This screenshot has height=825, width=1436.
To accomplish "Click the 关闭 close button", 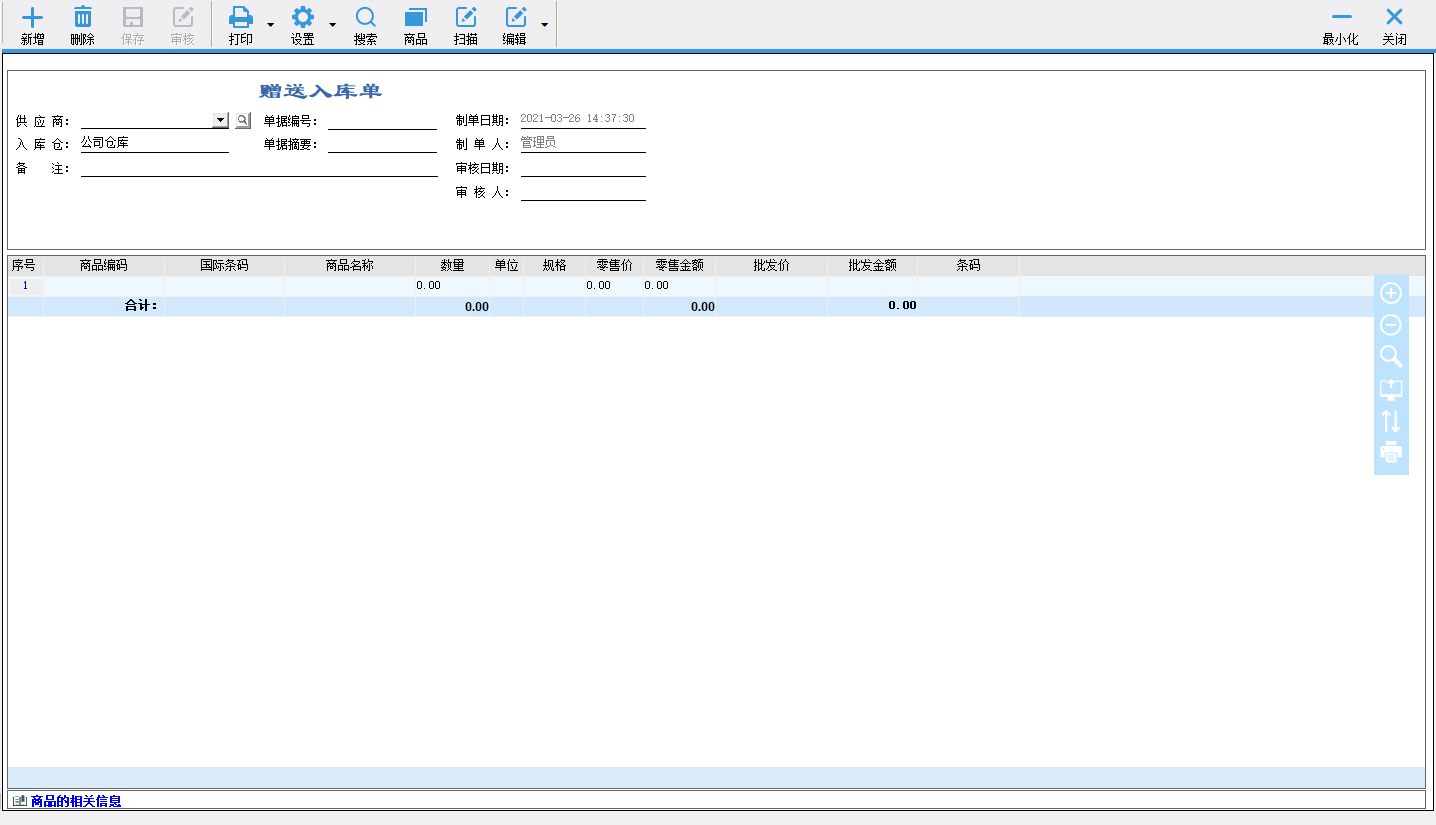I will coord(1394,27).
